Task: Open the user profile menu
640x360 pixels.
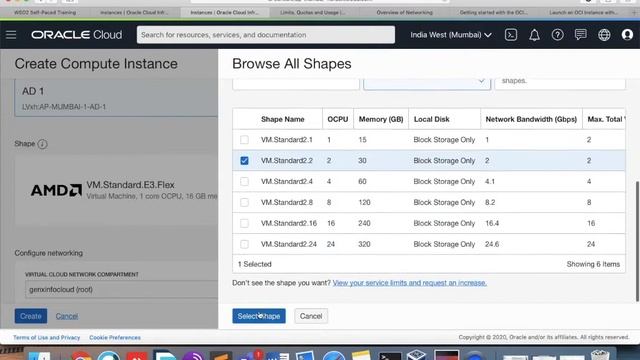Action: click(627, 35)
